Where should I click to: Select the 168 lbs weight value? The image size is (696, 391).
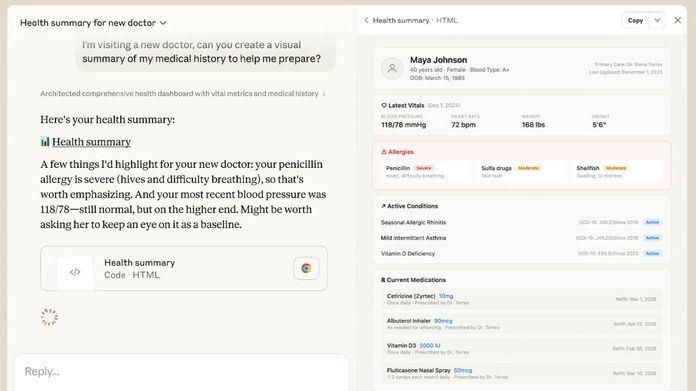point(533,125)
